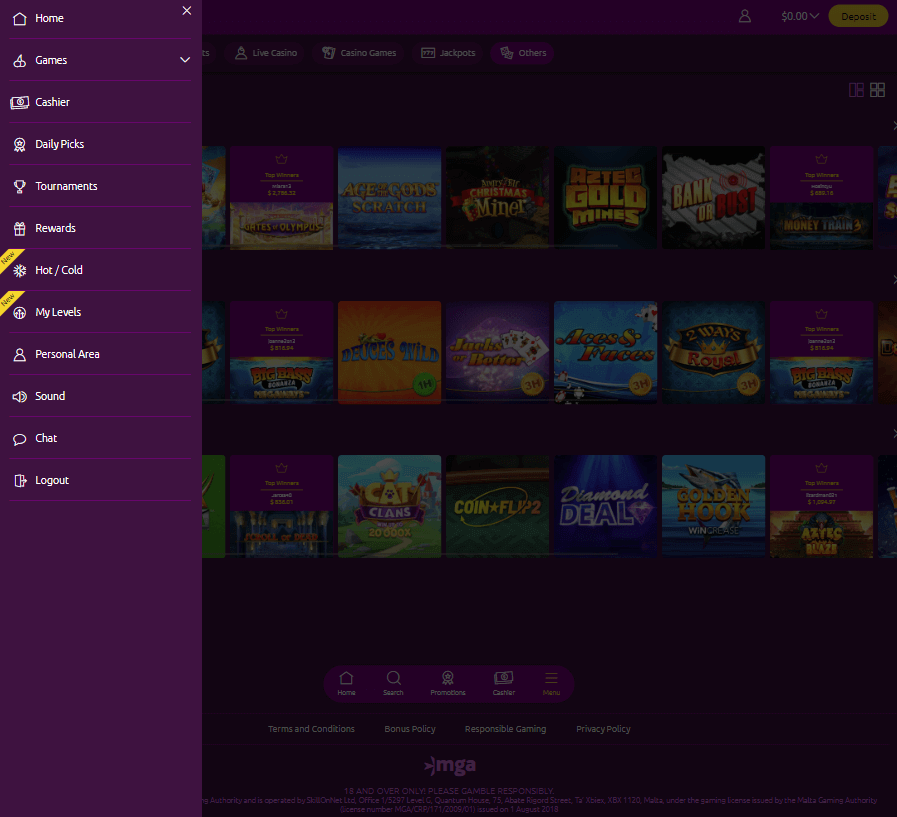This screenshot has height=817, width=897.
Task: Choose Logout in the side menu
Action: 100,480
